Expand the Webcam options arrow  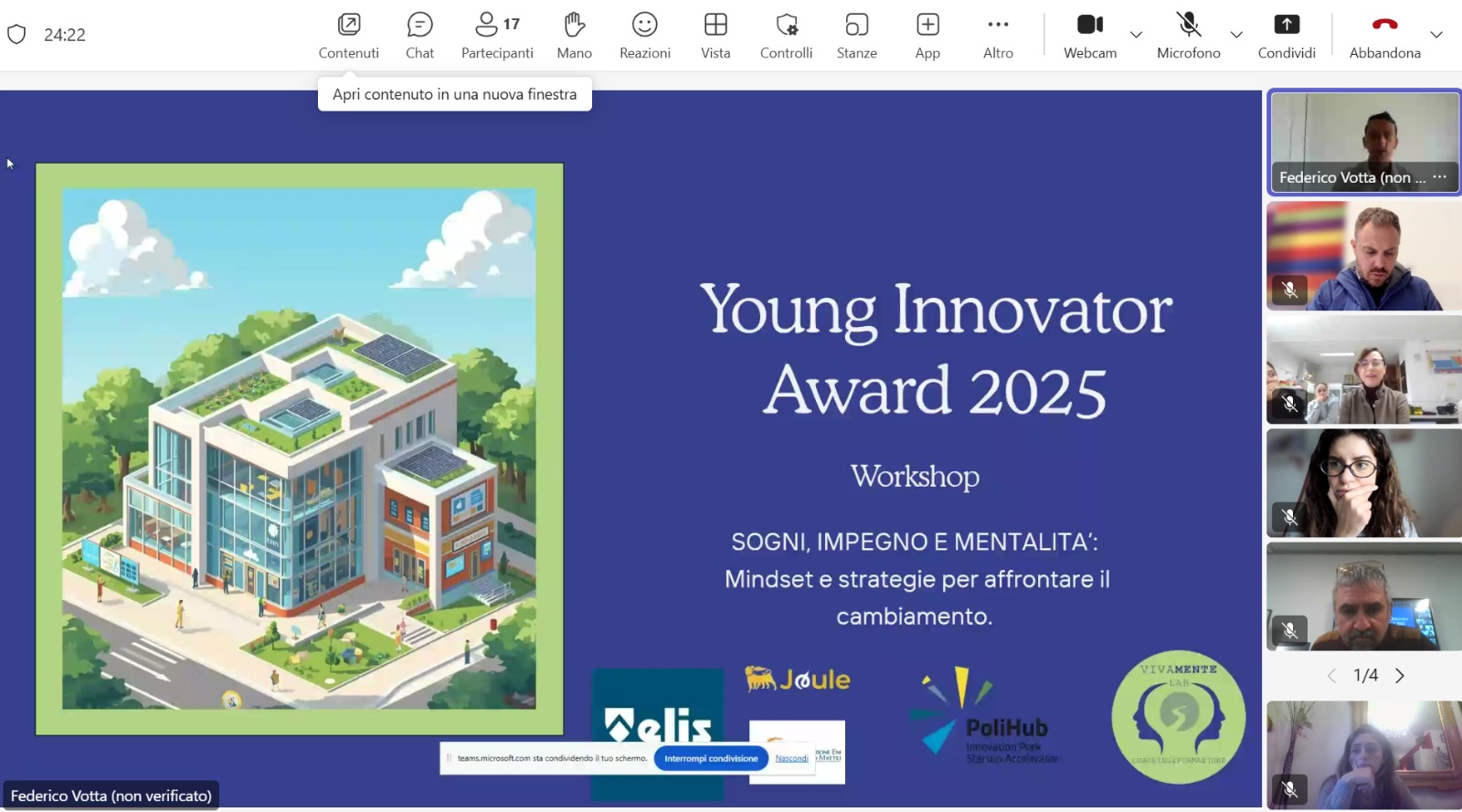click(x=1136, y=35)
